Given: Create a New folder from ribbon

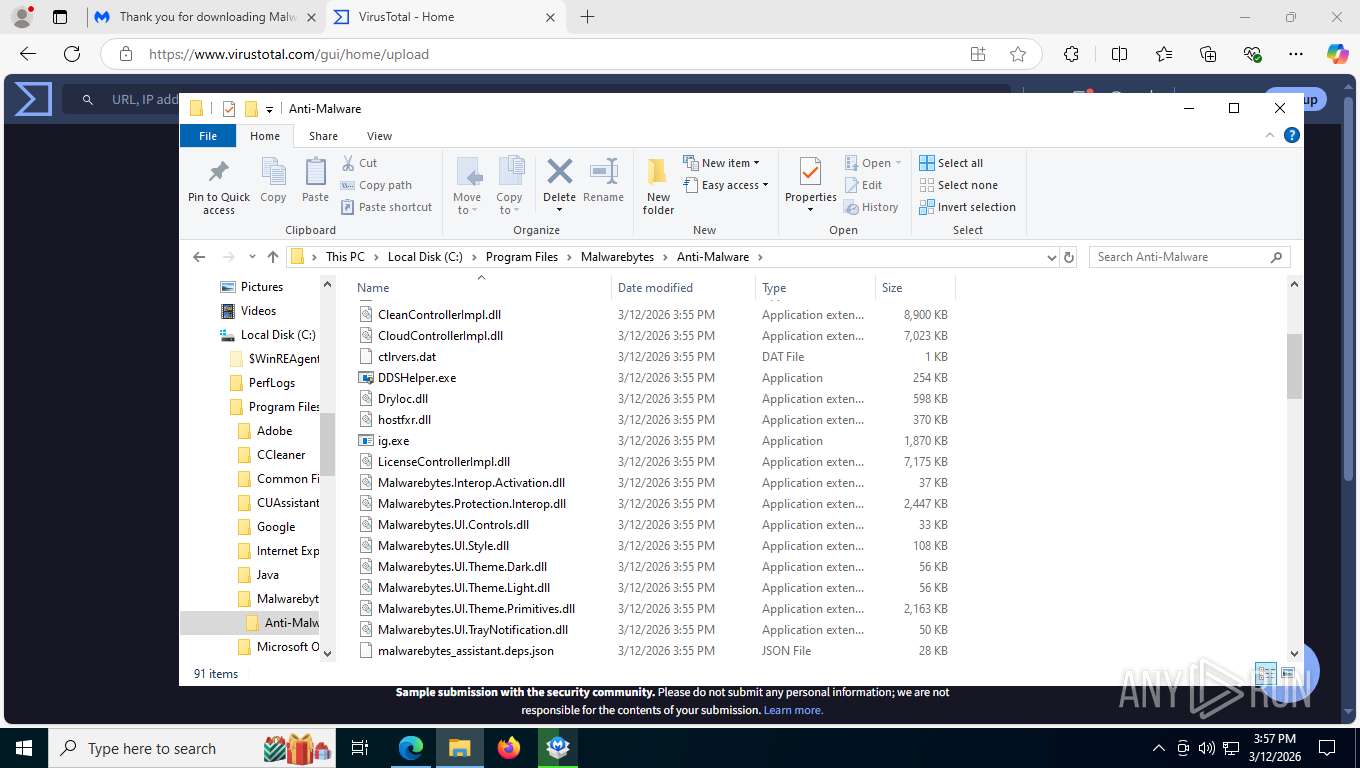Looking at the screenshot, I should (658, 186).
